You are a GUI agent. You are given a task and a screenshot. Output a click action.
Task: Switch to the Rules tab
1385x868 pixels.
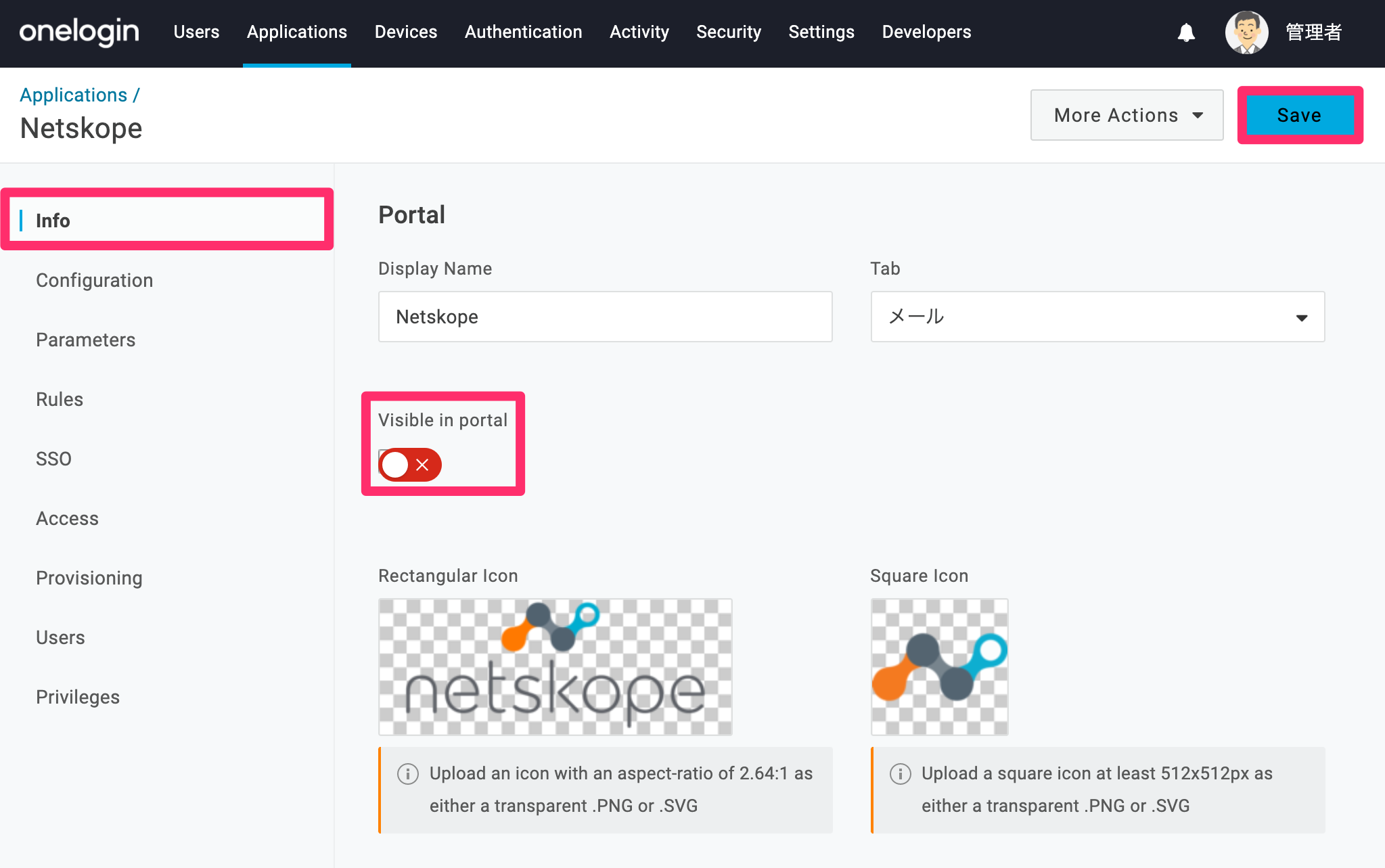(60, 399)
